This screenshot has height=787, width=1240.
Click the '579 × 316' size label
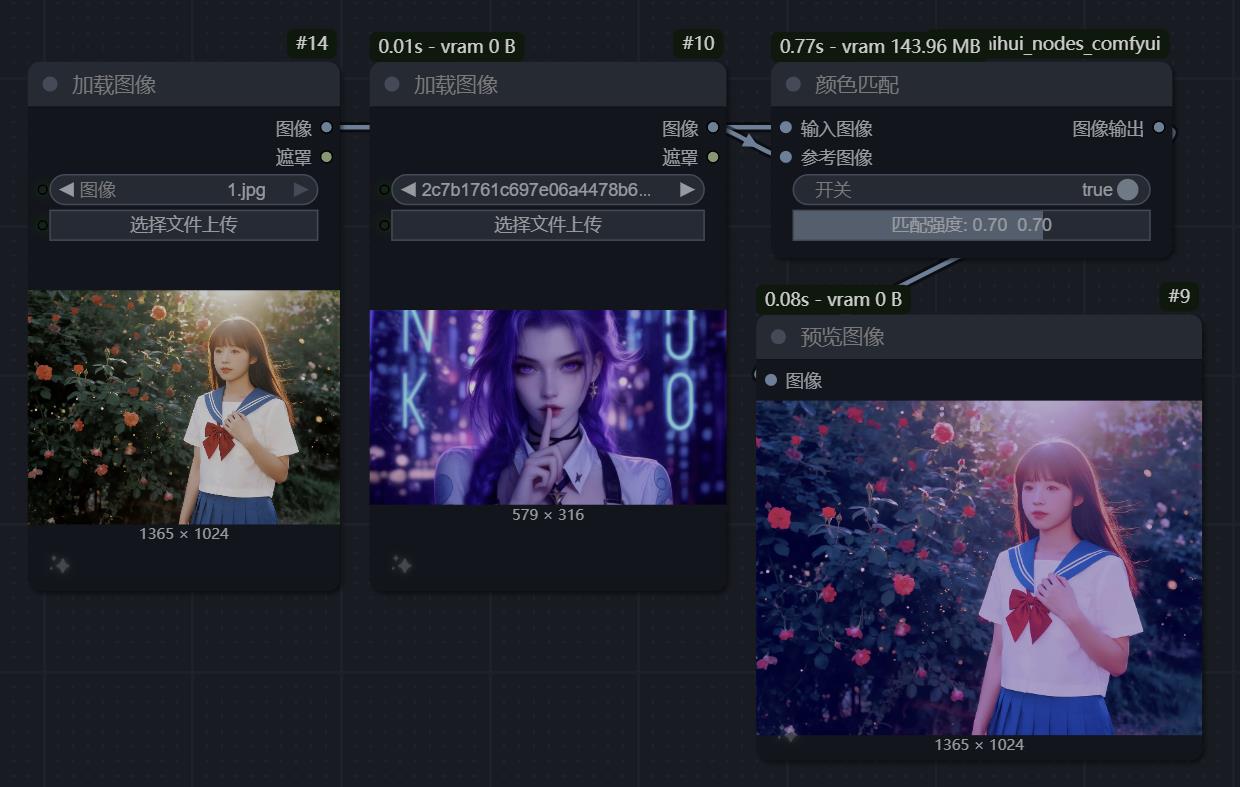point(548,515)
